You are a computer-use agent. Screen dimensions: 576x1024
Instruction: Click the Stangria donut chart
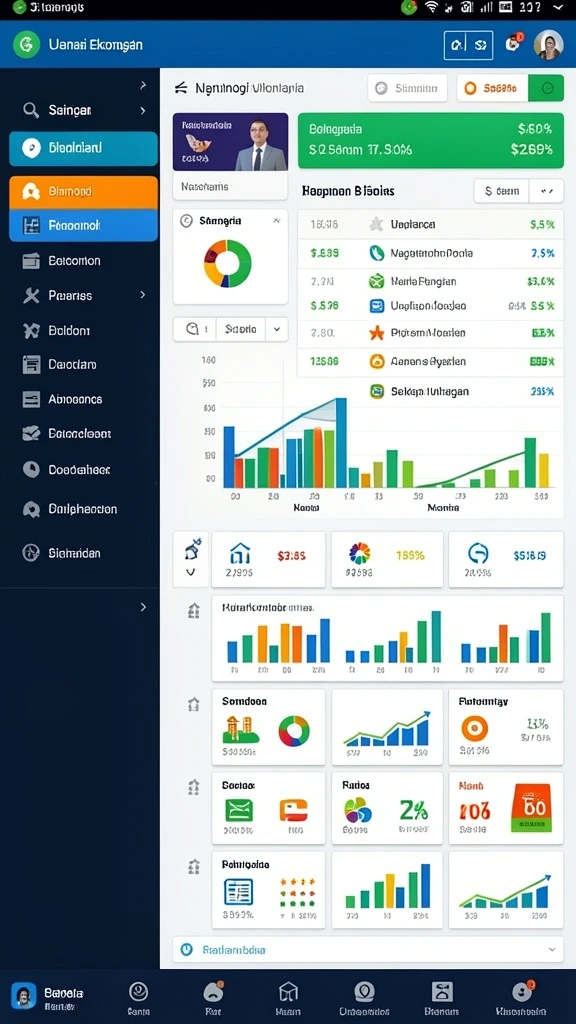click(x=227, y=263)
